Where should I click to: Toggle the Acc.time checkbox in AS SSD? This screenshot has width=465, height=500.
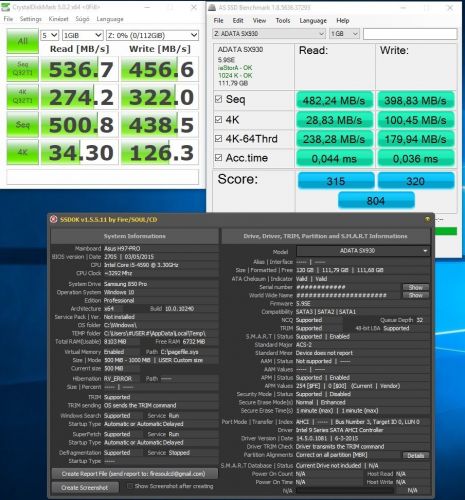click(x=219, y=158)
